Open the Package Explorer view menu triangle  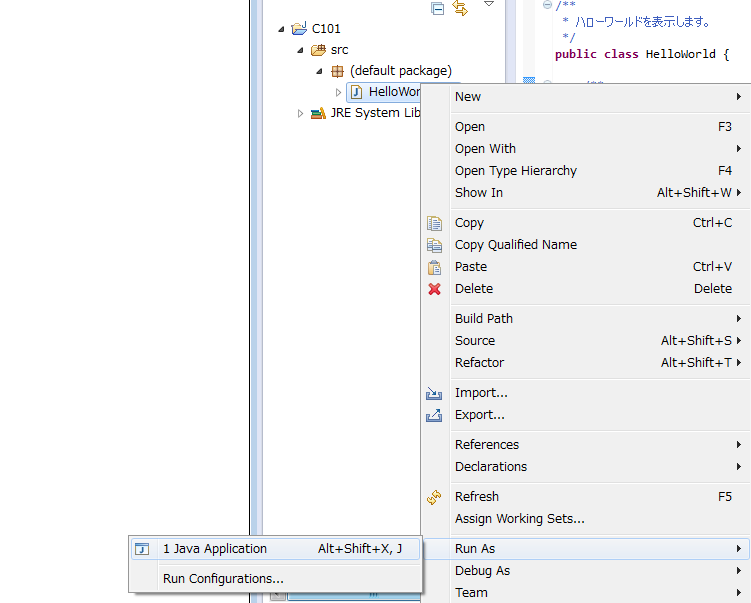point(489,5)
